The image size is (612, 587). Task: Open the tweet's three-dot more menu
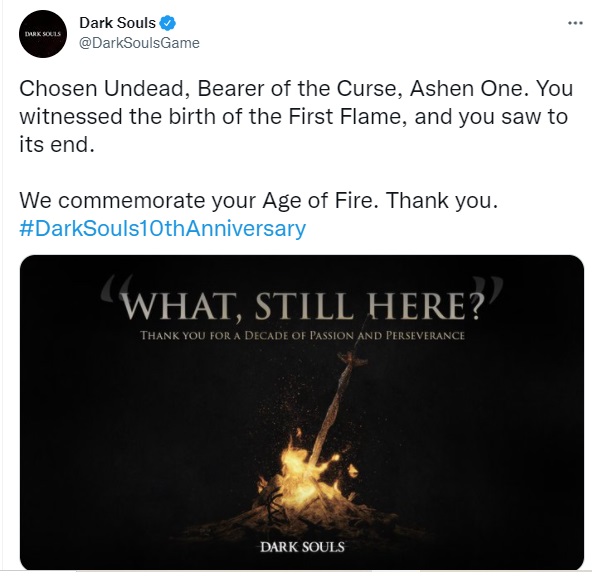click(573, 21)
